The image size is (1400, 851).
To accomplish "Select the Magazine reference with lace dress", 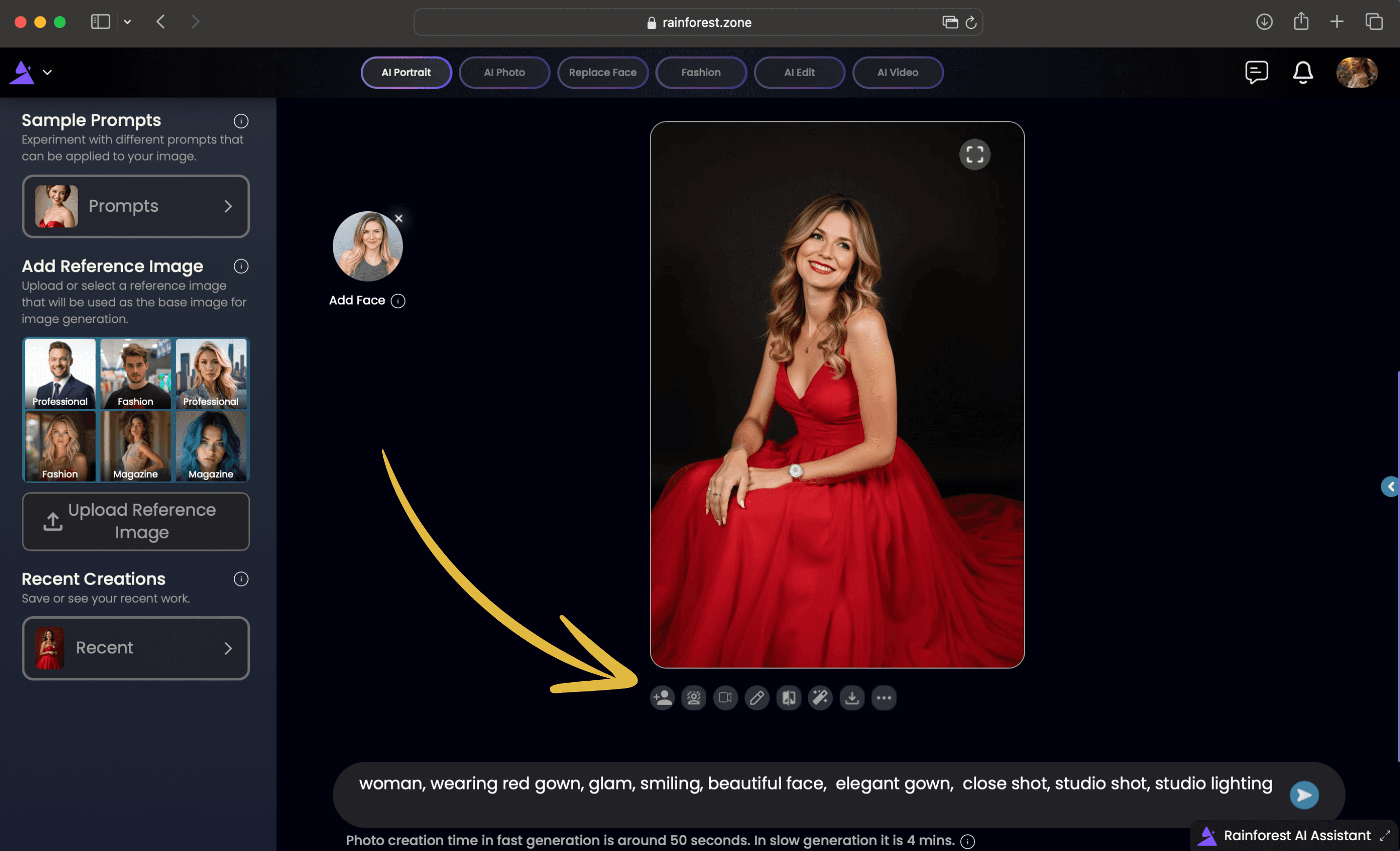I will (136, 446).
